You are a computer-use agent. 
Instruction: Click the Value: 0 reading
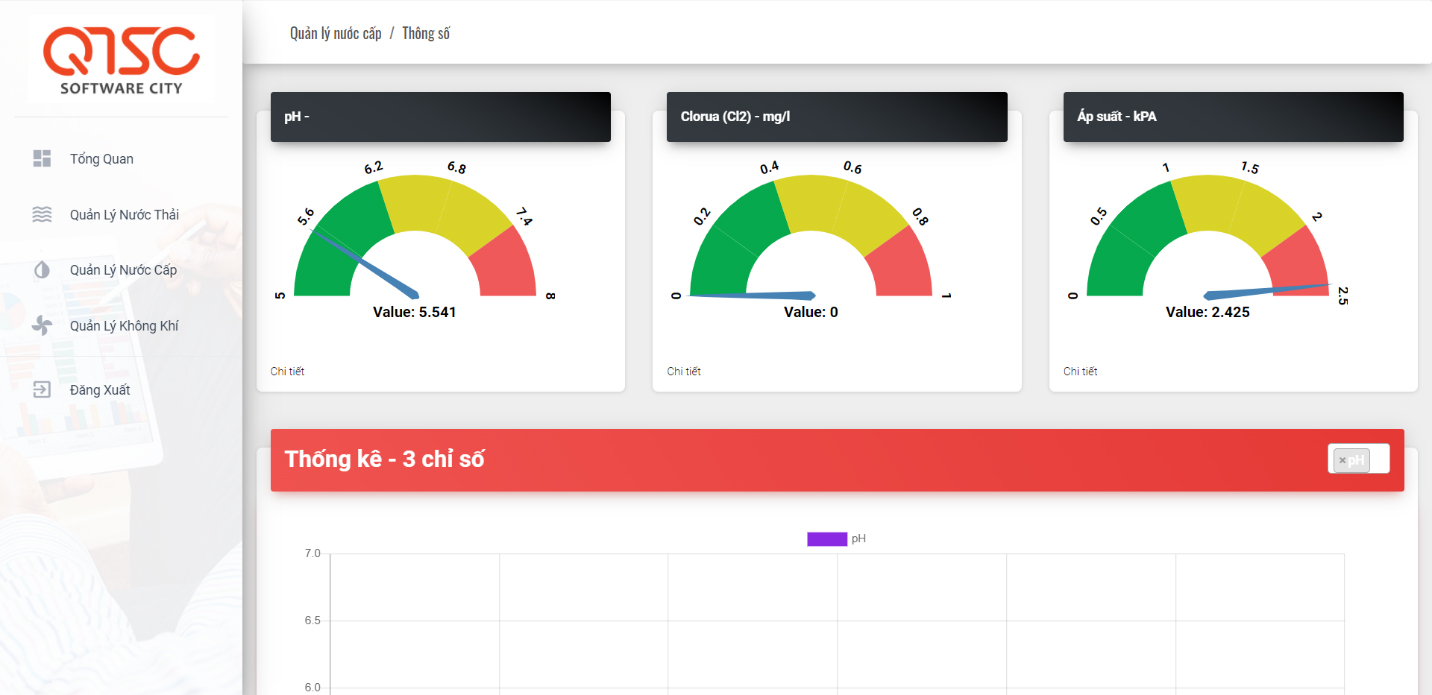pyautogui.click(x=811, y=312)
